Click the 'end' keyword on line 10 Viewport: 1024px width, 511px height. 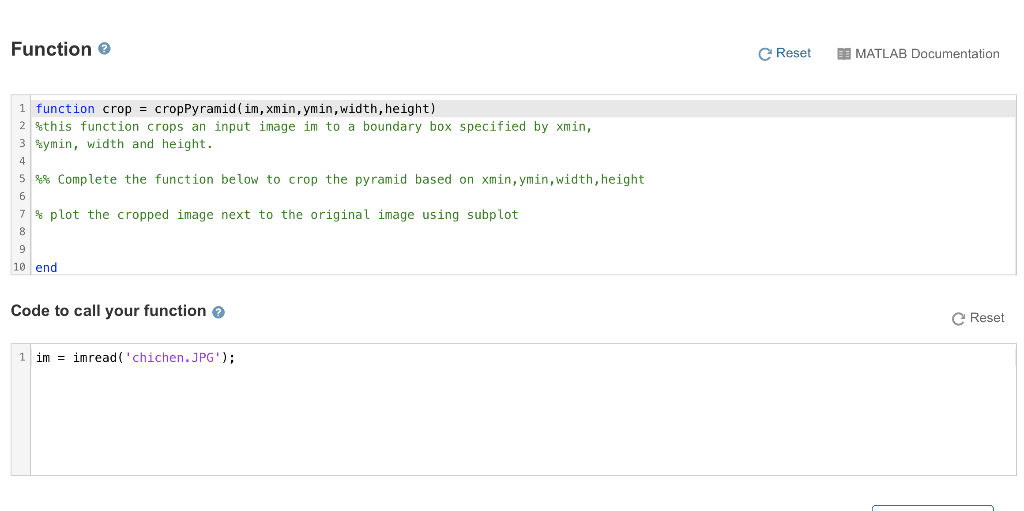point(46,267)
